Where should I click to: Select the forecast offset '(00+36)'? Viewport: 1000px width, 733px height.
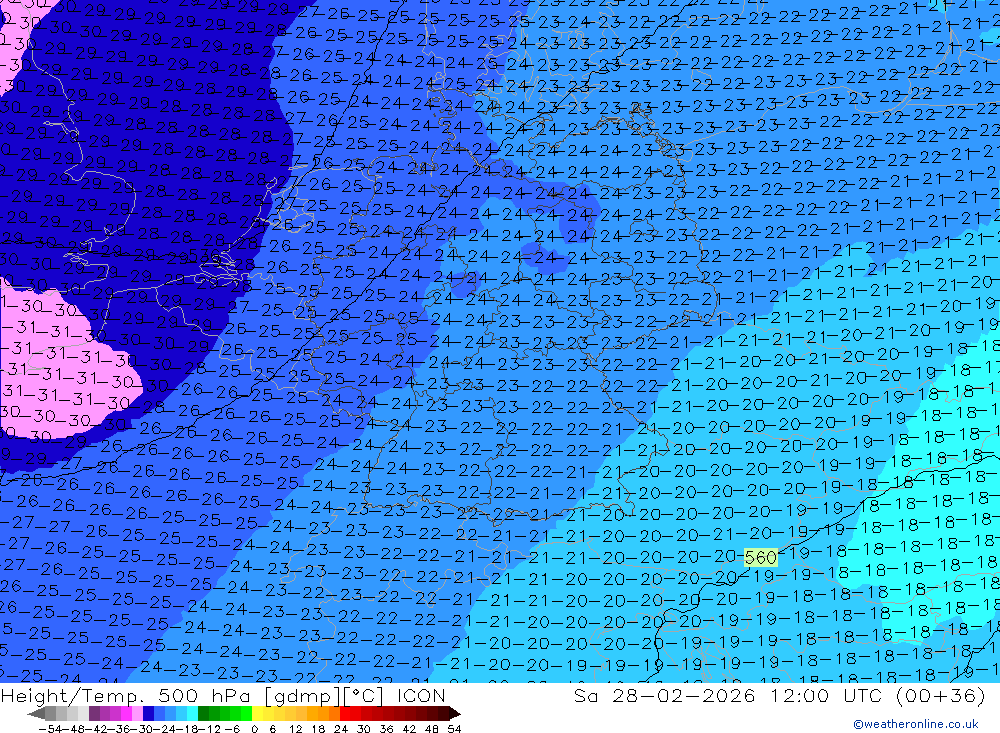coord(941,695)
